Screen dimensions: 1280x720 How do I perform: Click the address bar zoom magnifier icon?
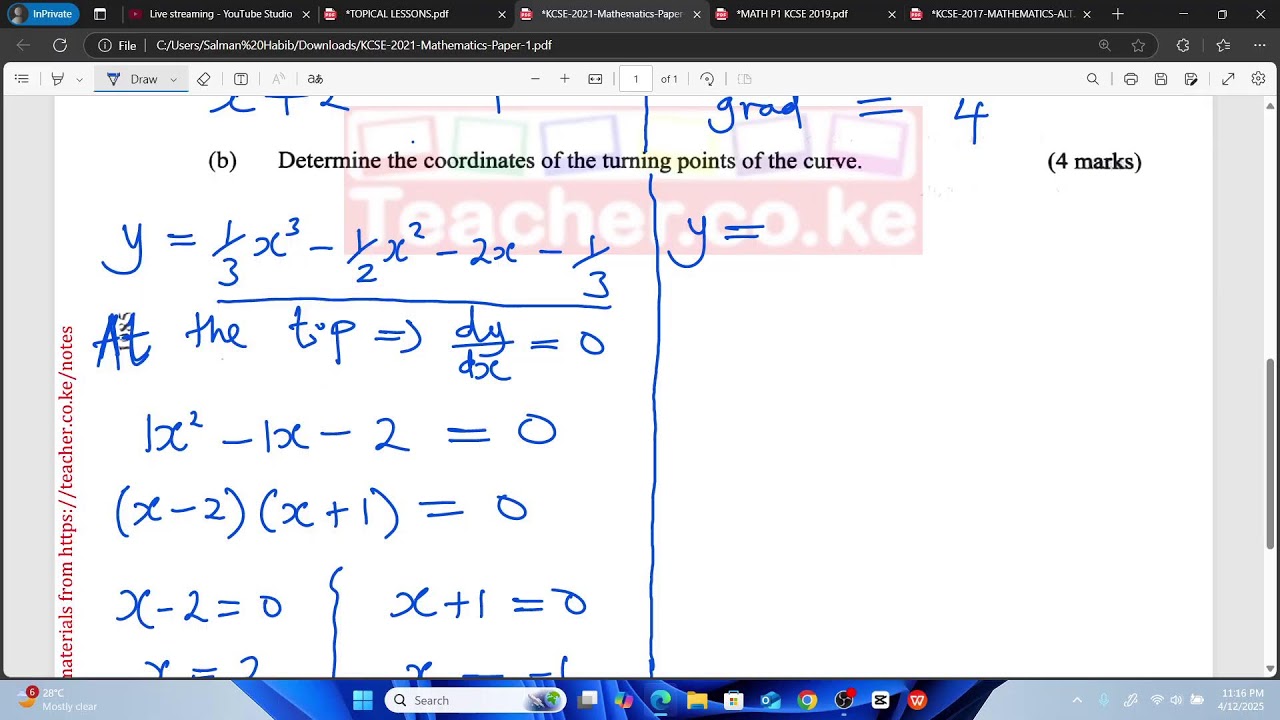tap(1104, 45)
